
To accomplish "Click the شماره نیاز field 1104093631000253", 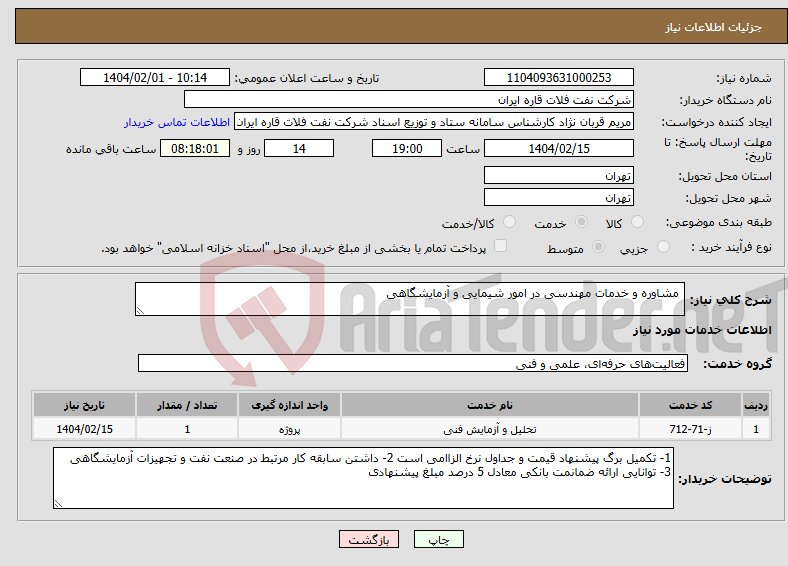I will coord(558,77).
